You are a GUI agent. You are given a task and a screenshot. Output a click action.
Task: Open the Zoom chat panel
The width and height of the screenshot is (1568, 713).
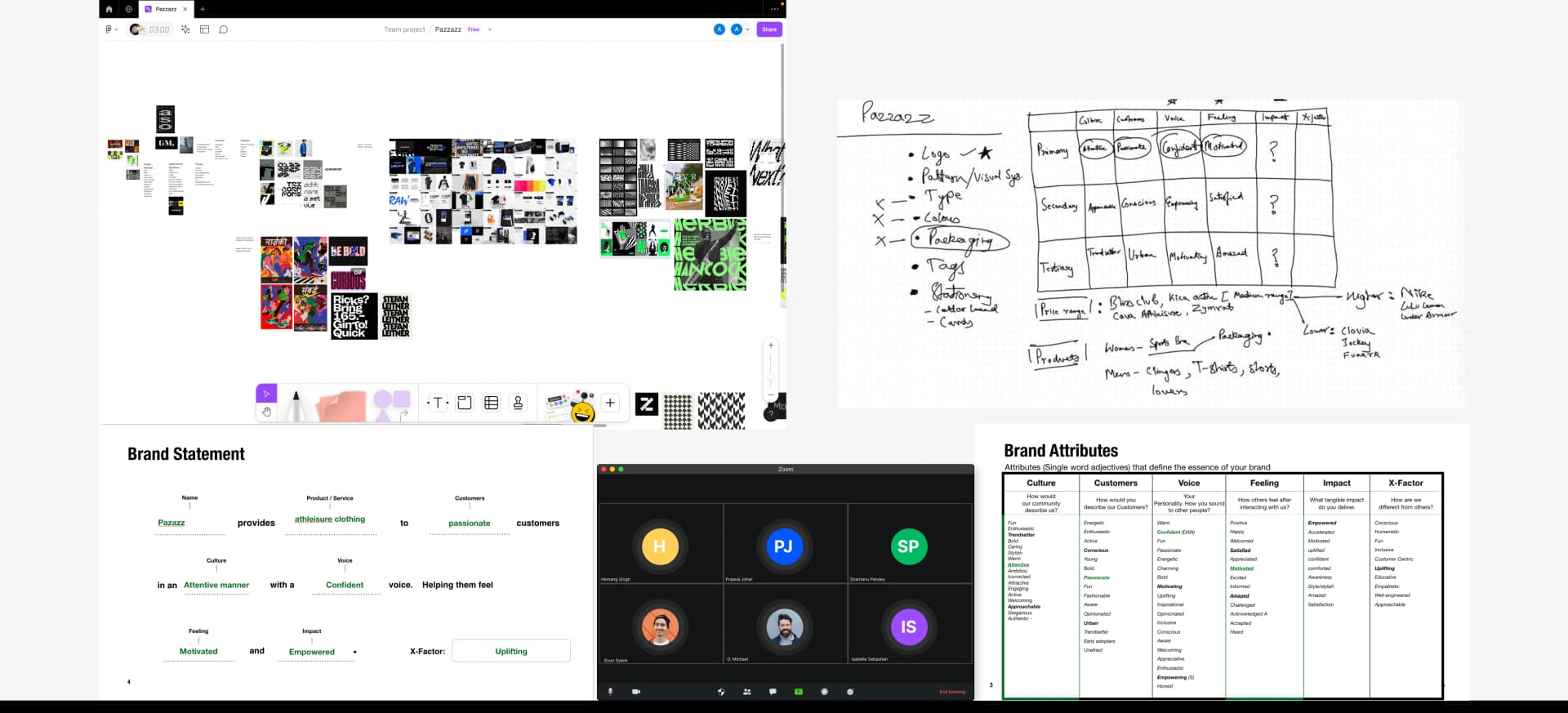click(773, 692)
